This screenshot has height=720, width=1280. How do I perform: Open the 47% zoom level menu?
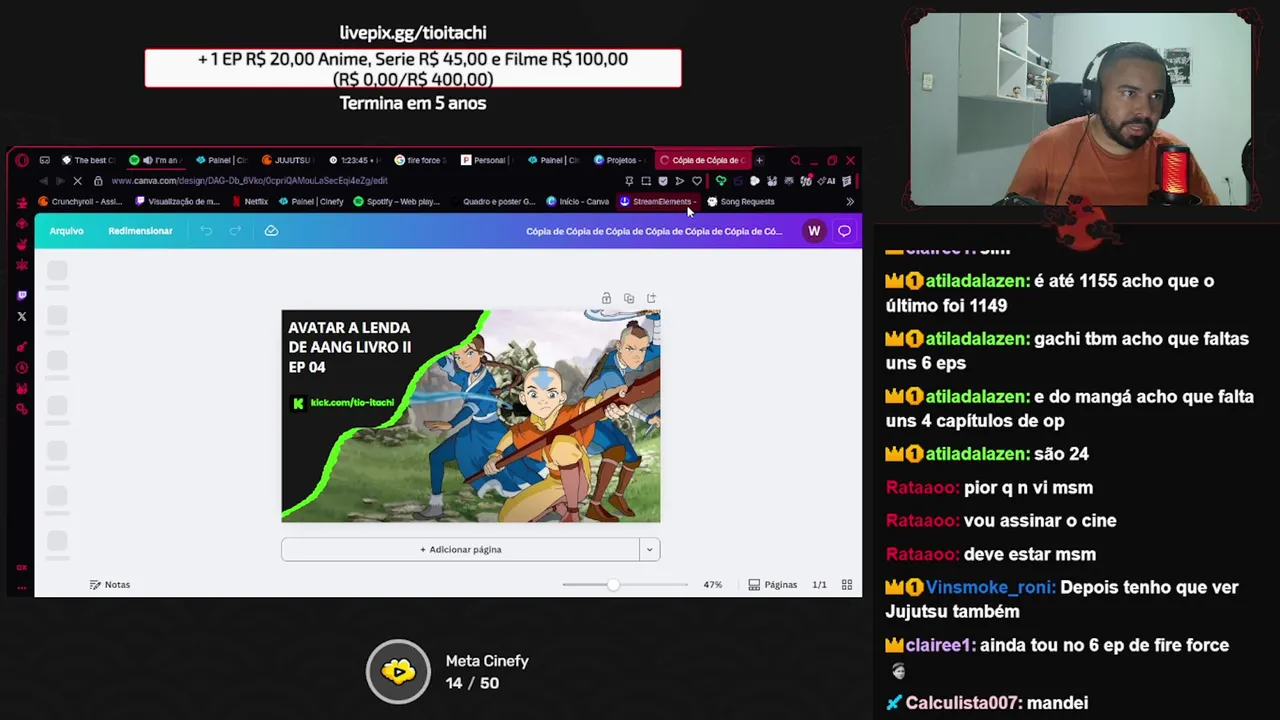point(712,584)
